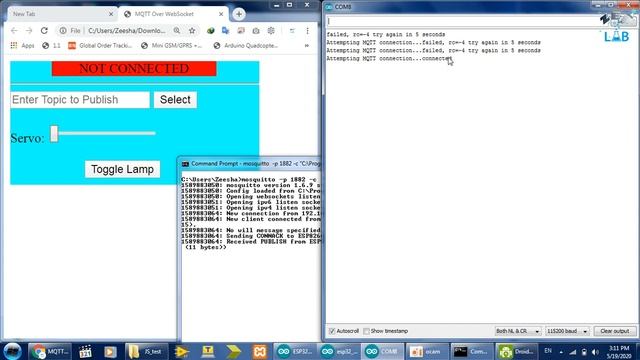Open the green IDM extension icon
Image resolution: width=640 pixels, height=360 pixels.
(211, 31)
